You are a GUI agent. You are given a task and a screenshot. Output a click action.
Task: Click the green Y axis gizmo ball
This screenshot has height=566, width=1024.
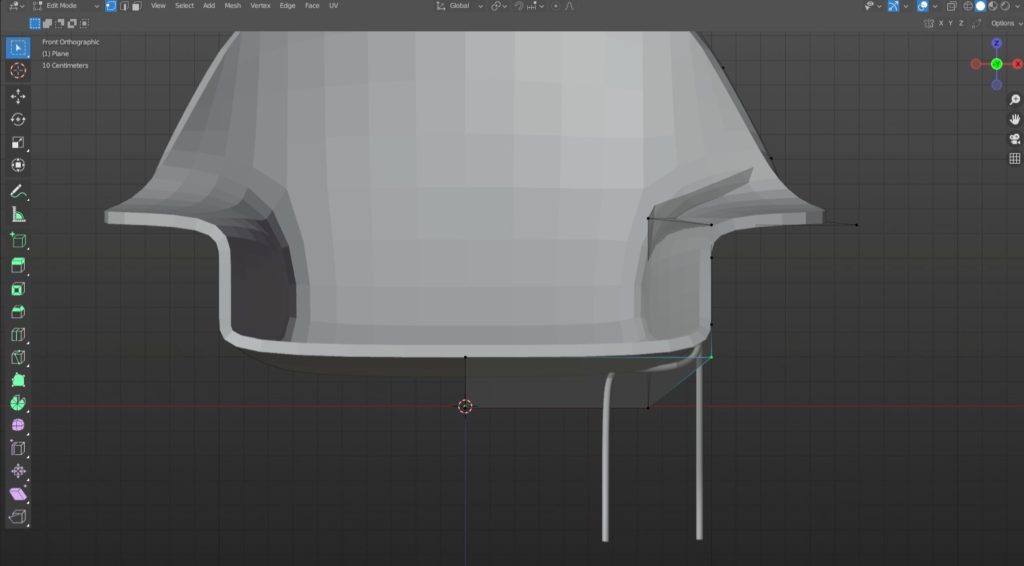[997, 64]
